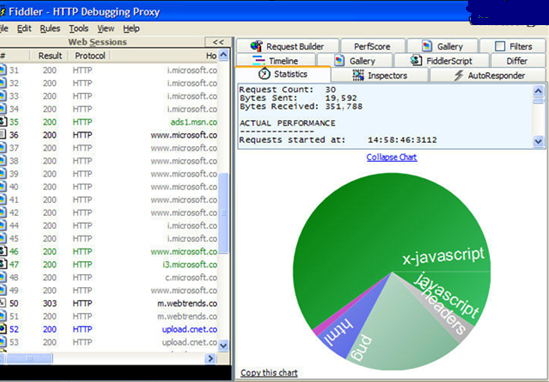Toggle the Filters checkbox
Screen dimensions: 549x382
[500, 46]
